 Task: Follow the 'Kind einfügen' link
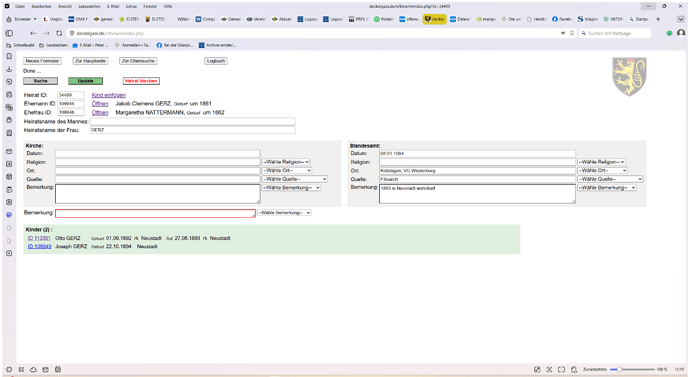point(109,95)
